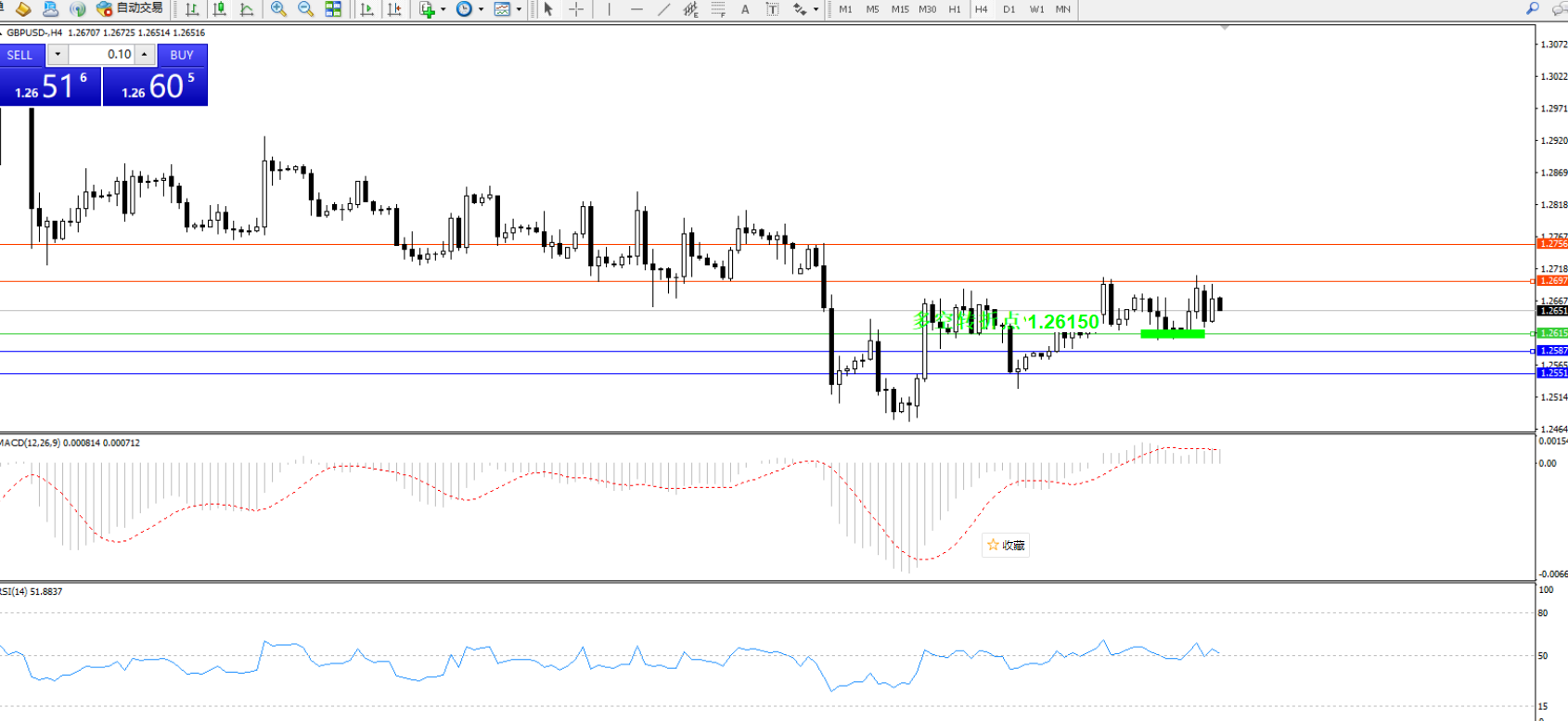Draw a horizontal line tool
Image resolution: width=1568 pixels, height=721 pixels.
coord(636,9)
